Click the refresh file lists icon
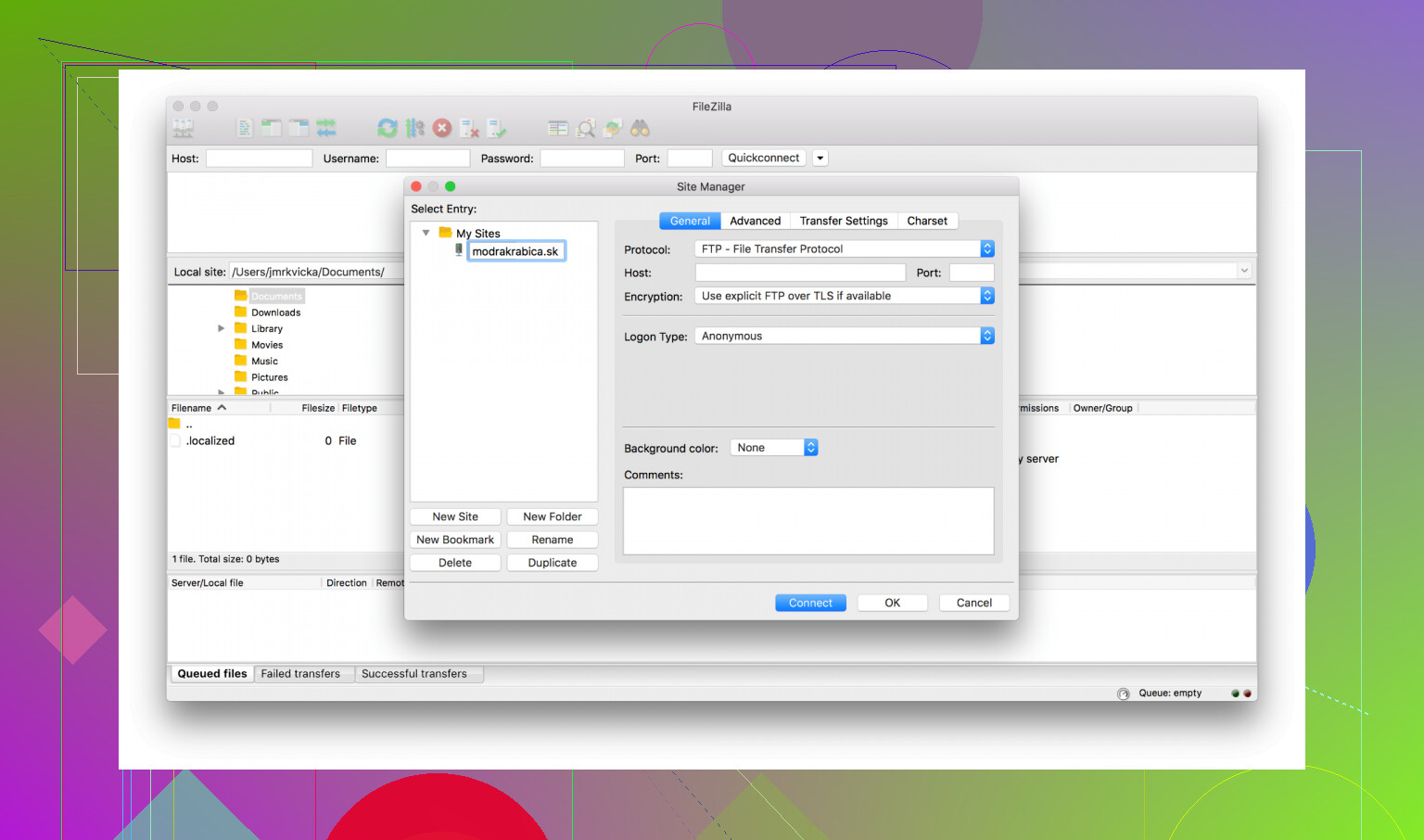 [x=388, y=128]
